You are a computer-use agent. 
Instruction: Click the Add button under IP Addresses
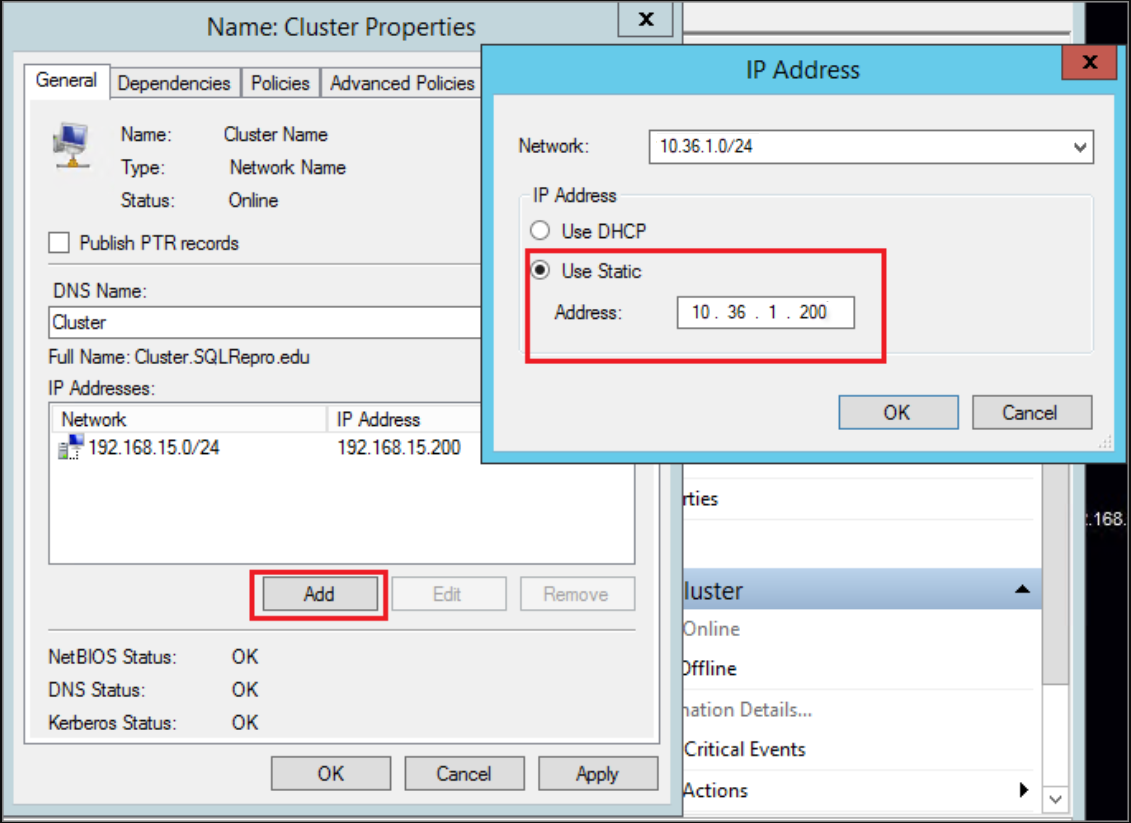pos(318,593)
